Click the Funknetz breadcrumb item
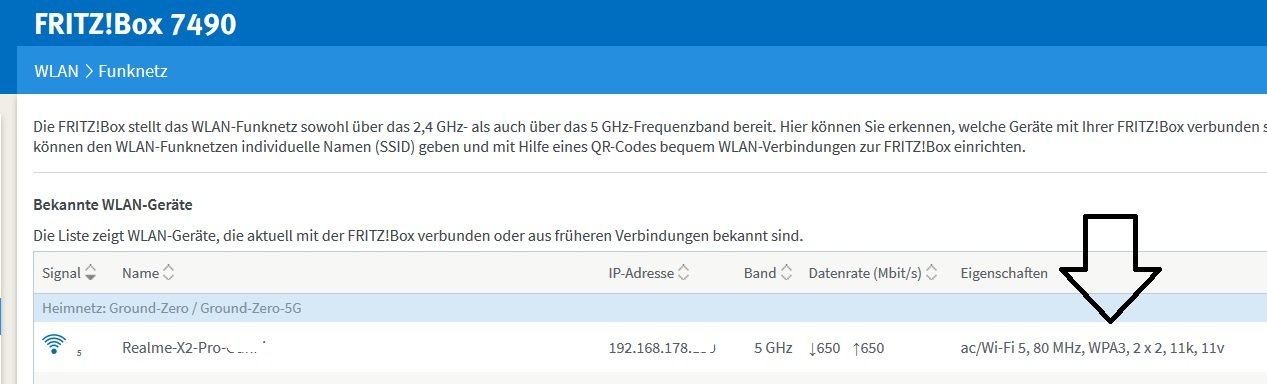The width and height of the screenshot is (1267, 384). point(132,71)
